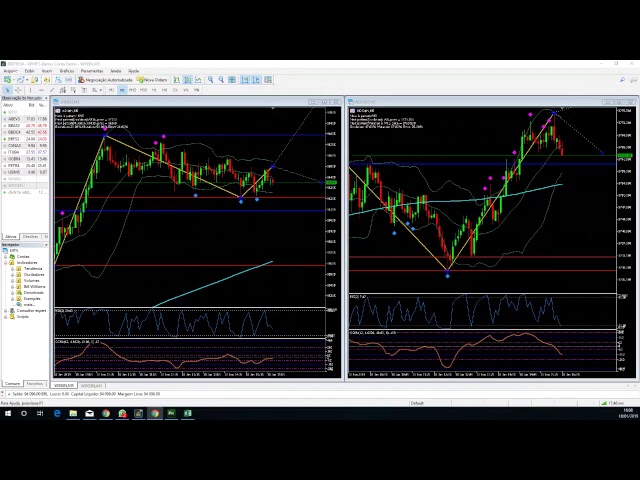Select BBDC4 in Market Watch
This screenshot has height=480, width=640.
[24, 132]
